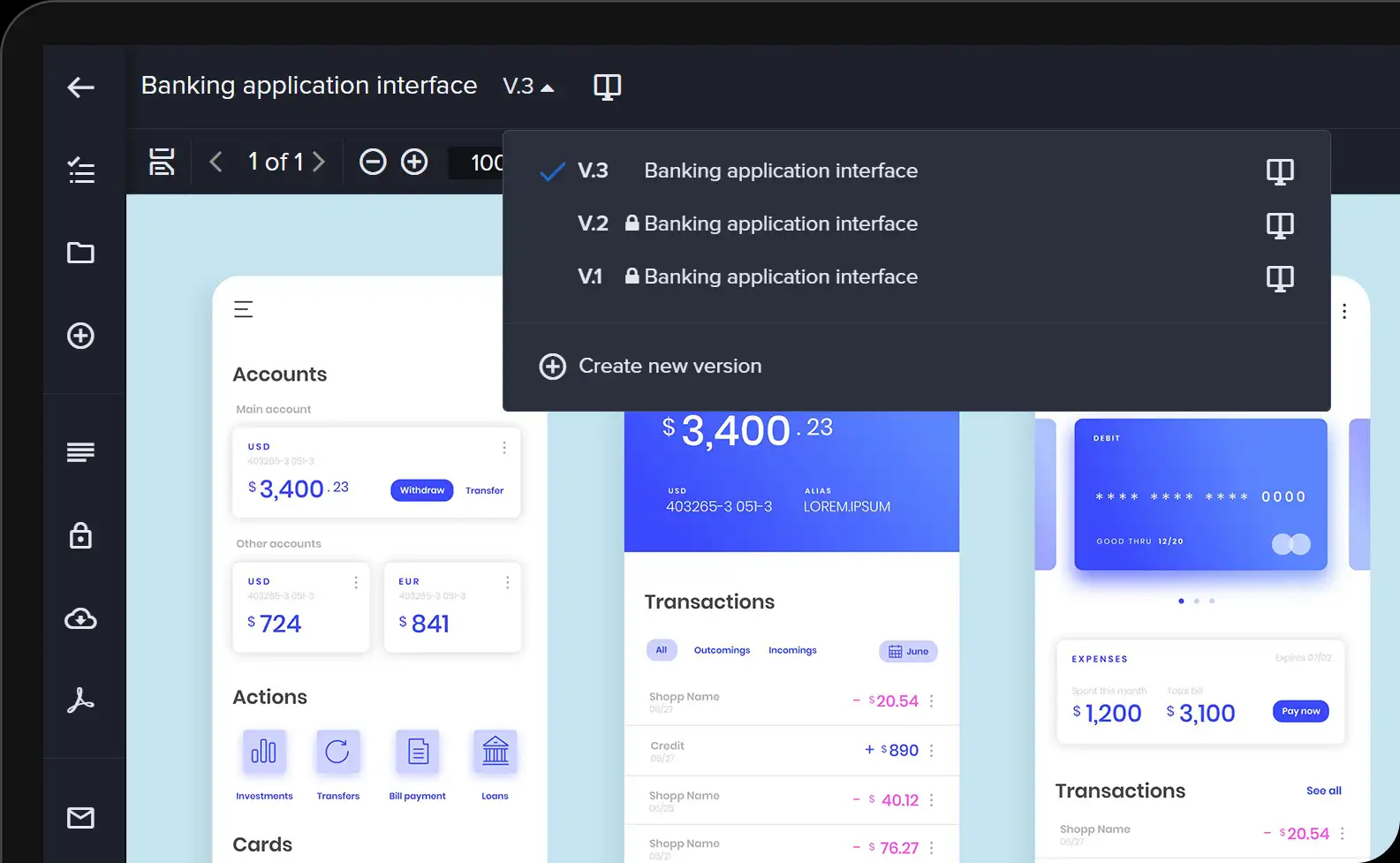Click the compare icon beside version dropdown
Image resolution: width=1400 pixels, height=863 pixels.
point(607,87)
